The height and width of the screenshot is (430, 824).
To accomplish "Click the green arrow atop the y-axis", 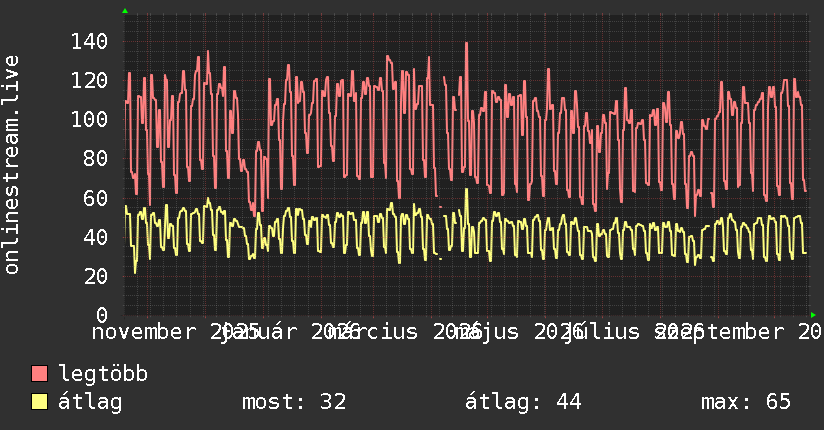I will pos(125,11).
